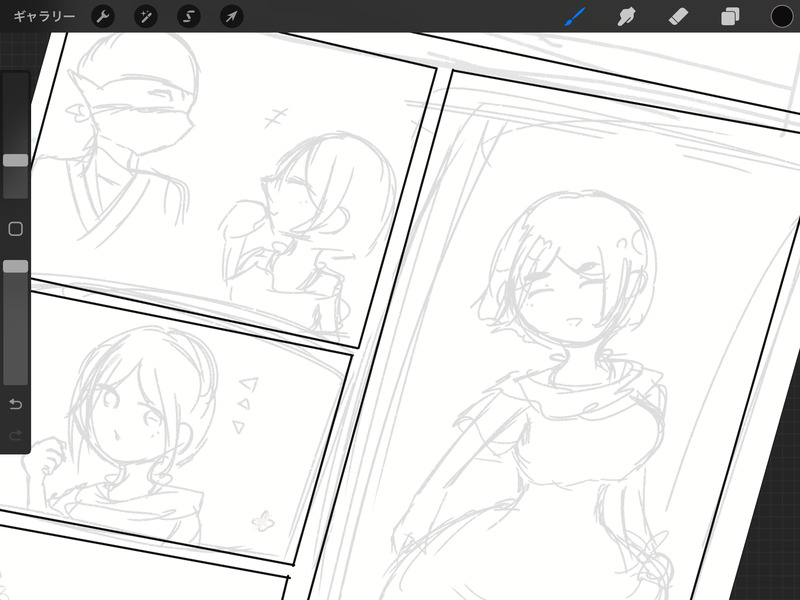Select the Smudge finger tool
The width and height of the screenshot is (800, 600).
(x=627, y=16)
